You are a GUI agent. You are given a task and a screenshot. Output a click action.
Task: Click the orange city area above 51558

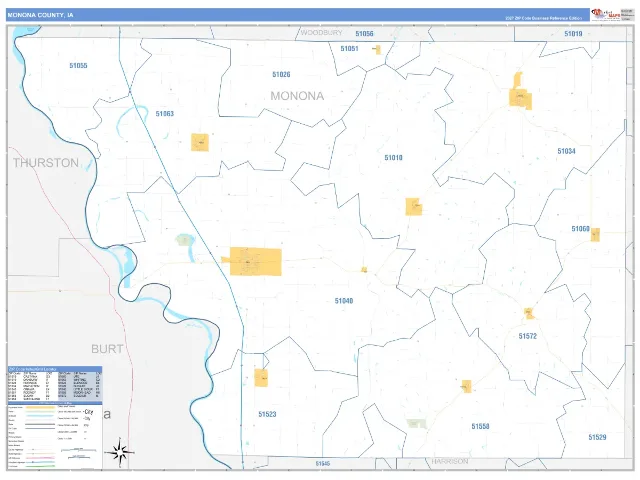click(x=467, y=386)
